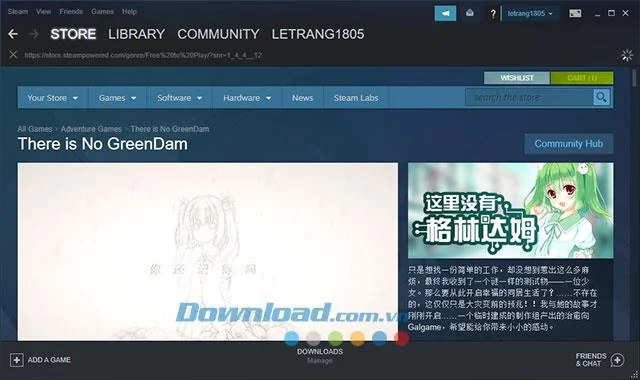The image size is (640, 380).
Task: Stop page loading with the X icon
Action: [x=13, y=55]
